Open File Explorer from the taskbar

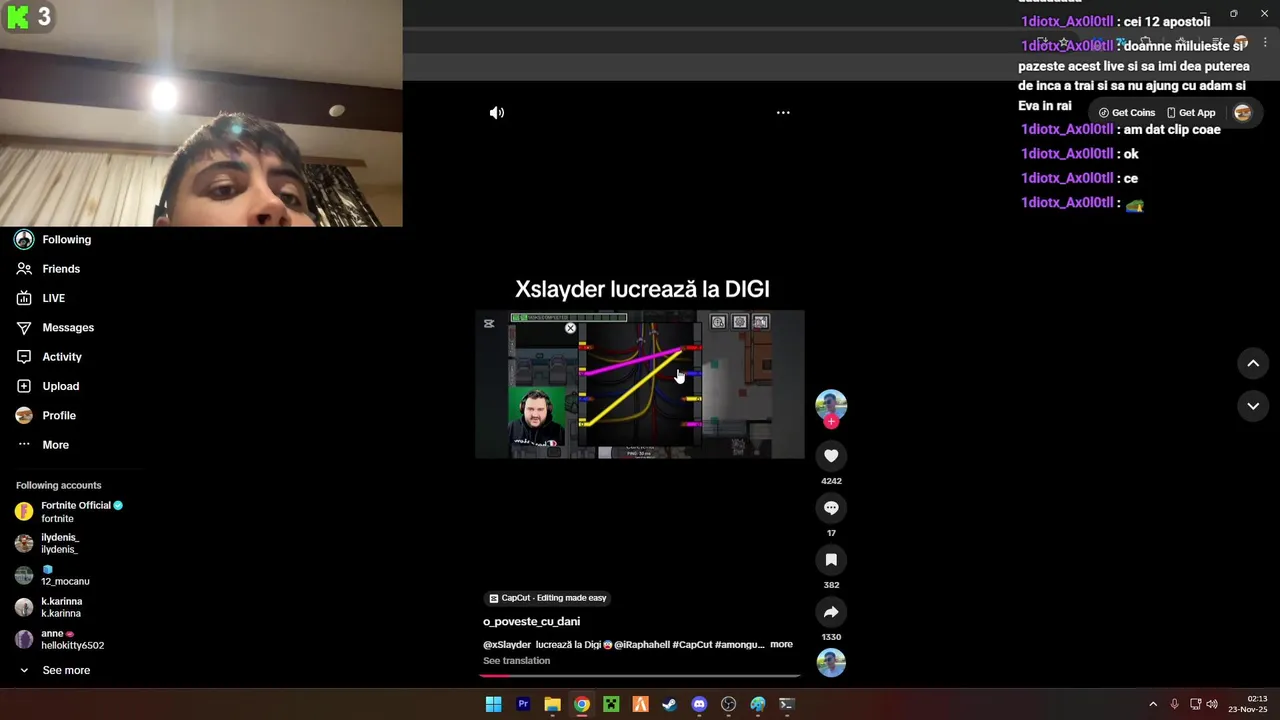(x=552, y=704)
